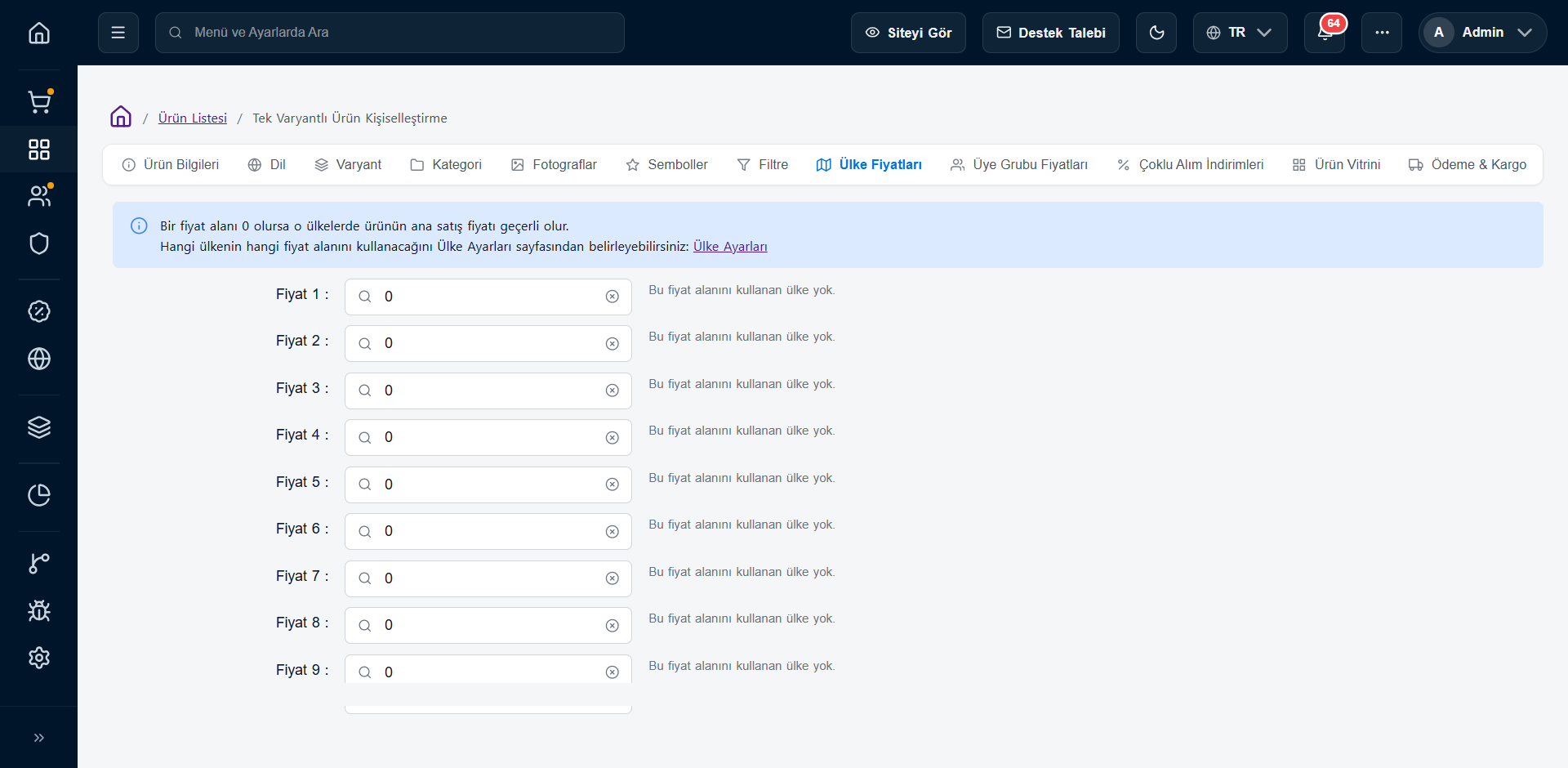Image resolution: width=1568 pixels, height=768 pixels.
Task: Open the members users sidebar icon
Action: pos(39,196)
